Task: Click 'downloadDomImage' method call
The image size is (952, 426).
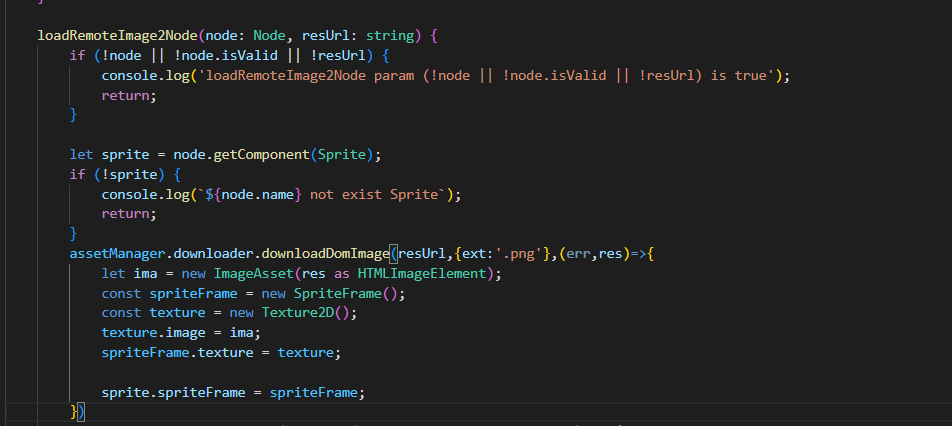Action: pyautogui.click(x=326, y=254)
